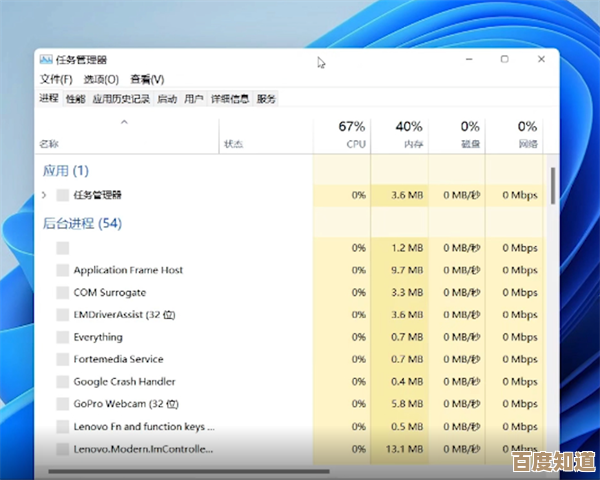Sort by the 0% 磁盘 column header
600x480 pixels.
[457, 136]
